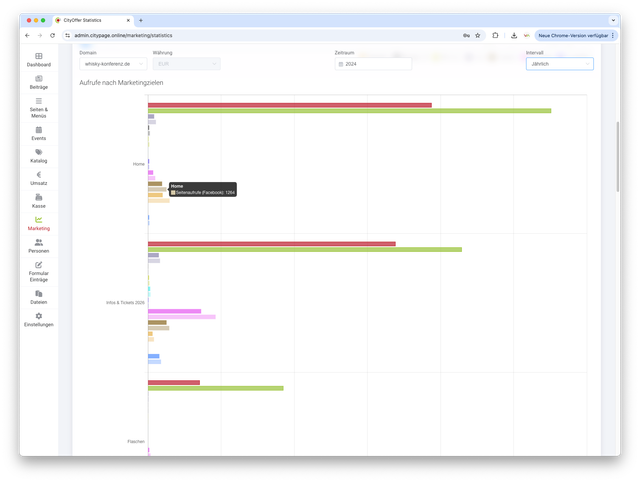This screenshot has width=640, height=482.
Task: Open the Events calendar icon
Action: tap(38, 133)
